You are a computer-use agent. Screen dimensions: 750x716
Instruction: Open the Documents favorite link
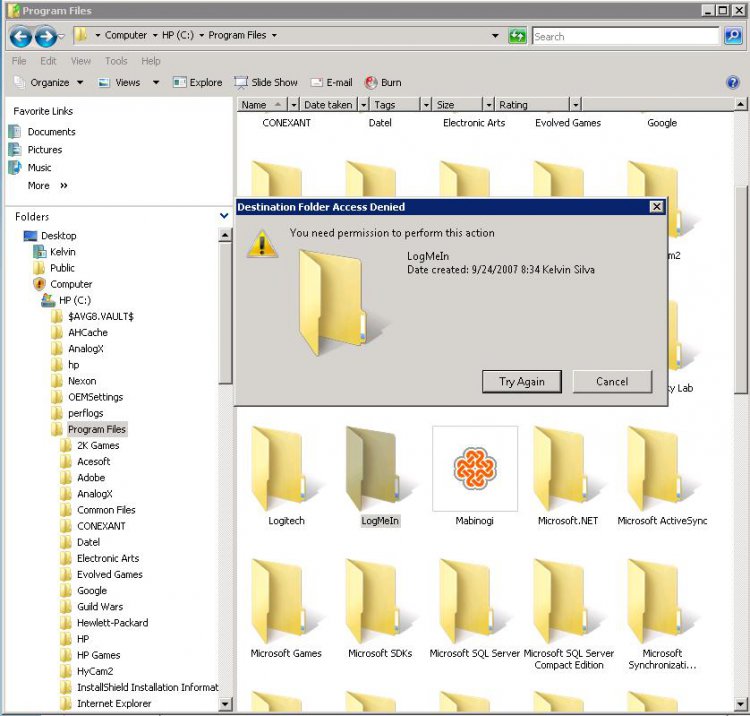click(43, 132)
